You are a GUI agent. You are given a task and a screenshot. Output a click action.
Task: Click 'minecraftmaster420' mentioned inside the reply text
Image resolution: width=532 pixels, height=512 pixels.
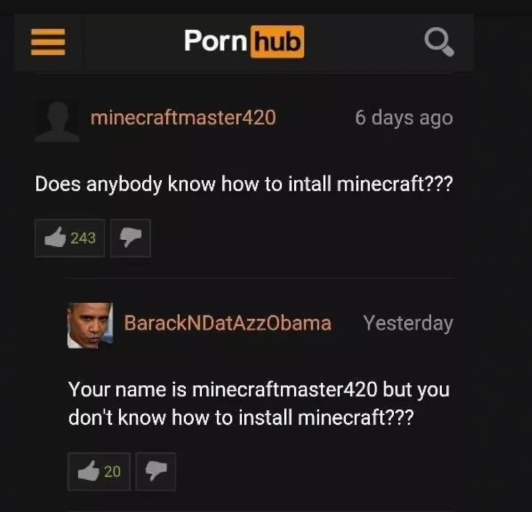click(285, 389)
